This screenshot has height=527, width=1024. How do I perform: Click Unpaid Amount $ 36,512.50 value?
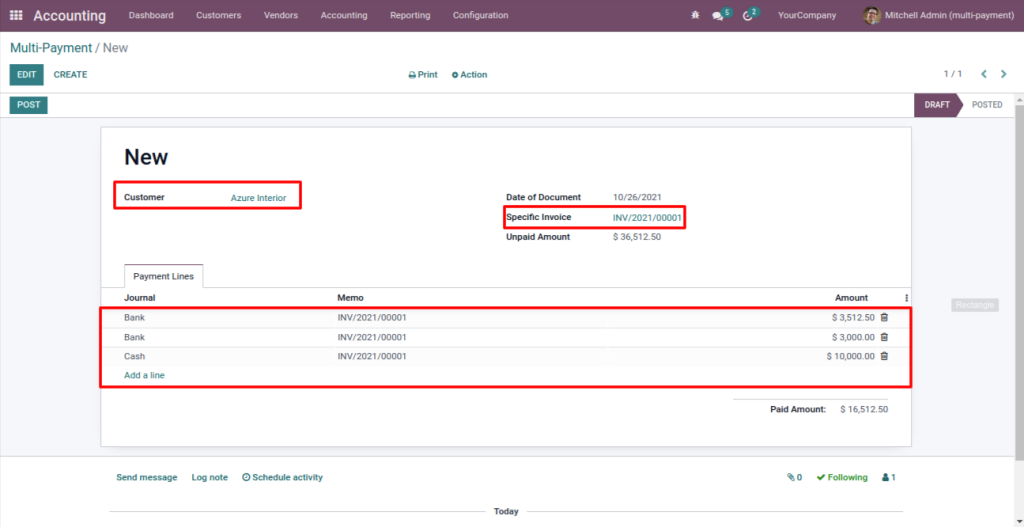click(637, 237)
